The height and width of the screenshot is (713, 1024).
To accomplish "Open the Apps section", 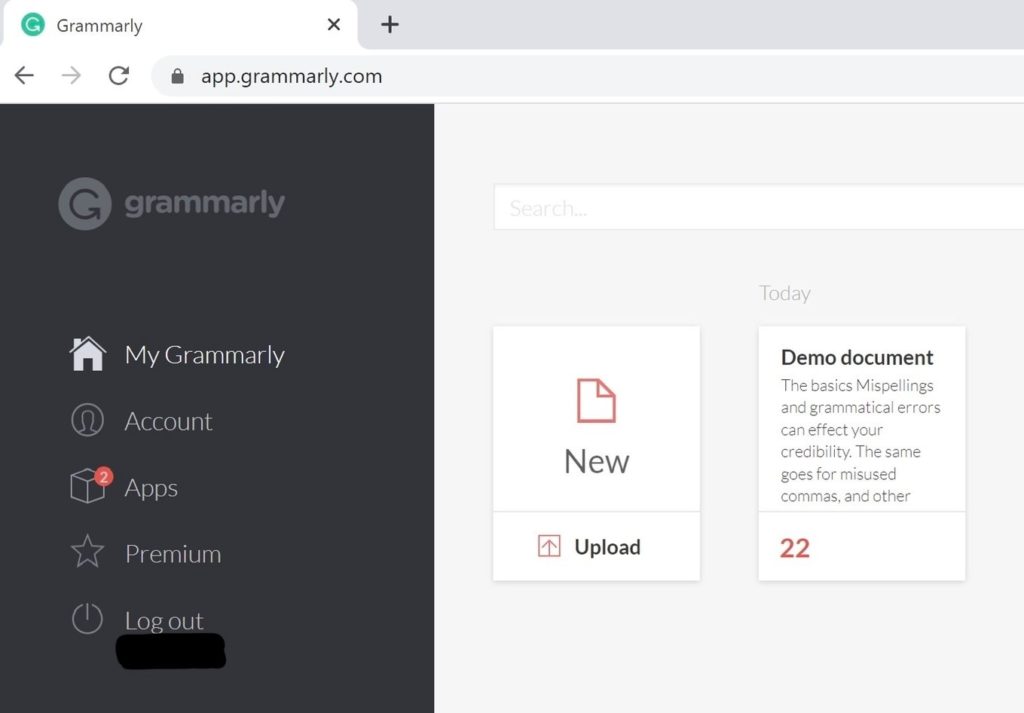I will [x=151, y=488].
